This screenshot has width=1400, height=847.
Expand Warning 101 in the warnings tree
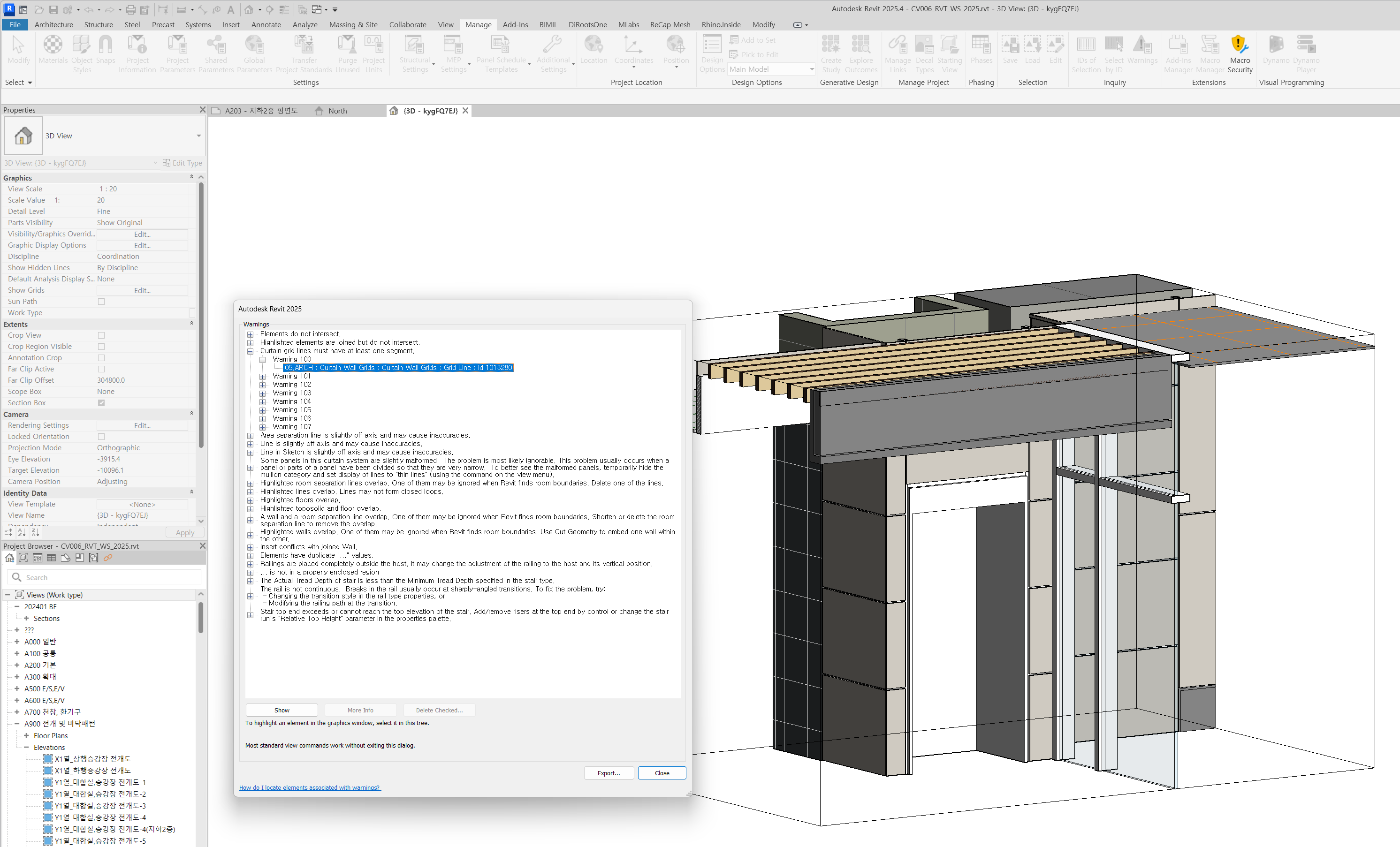pos(263,376)
